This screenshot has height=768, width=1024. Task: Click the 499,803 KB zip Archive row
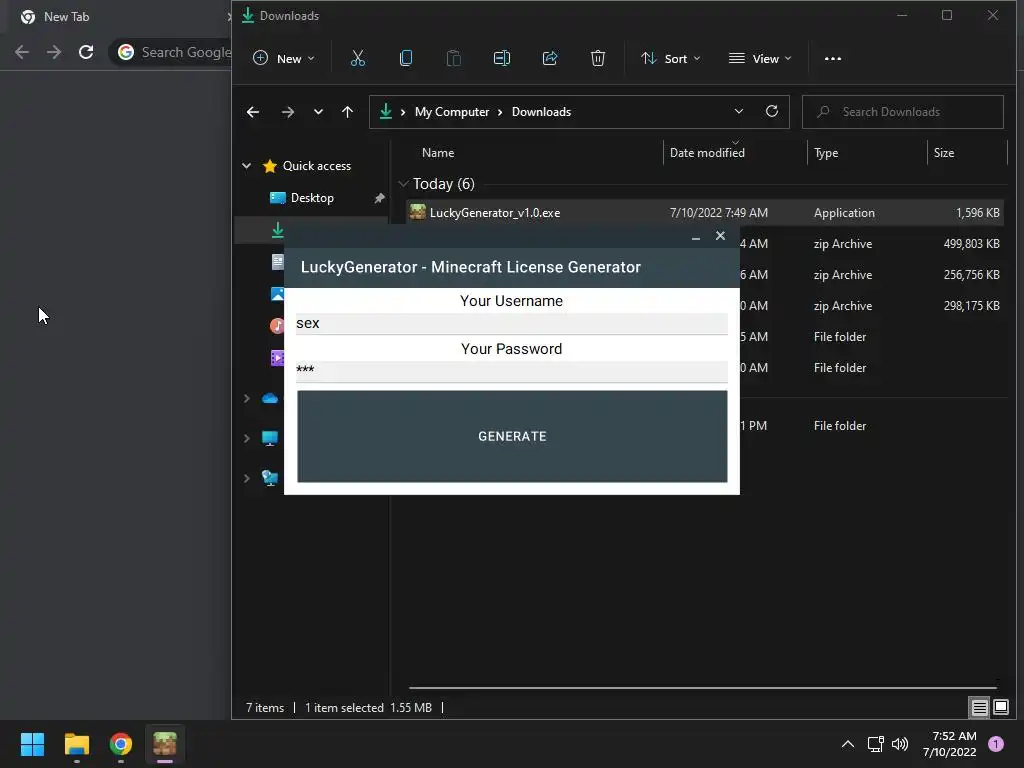coord(871,244)
